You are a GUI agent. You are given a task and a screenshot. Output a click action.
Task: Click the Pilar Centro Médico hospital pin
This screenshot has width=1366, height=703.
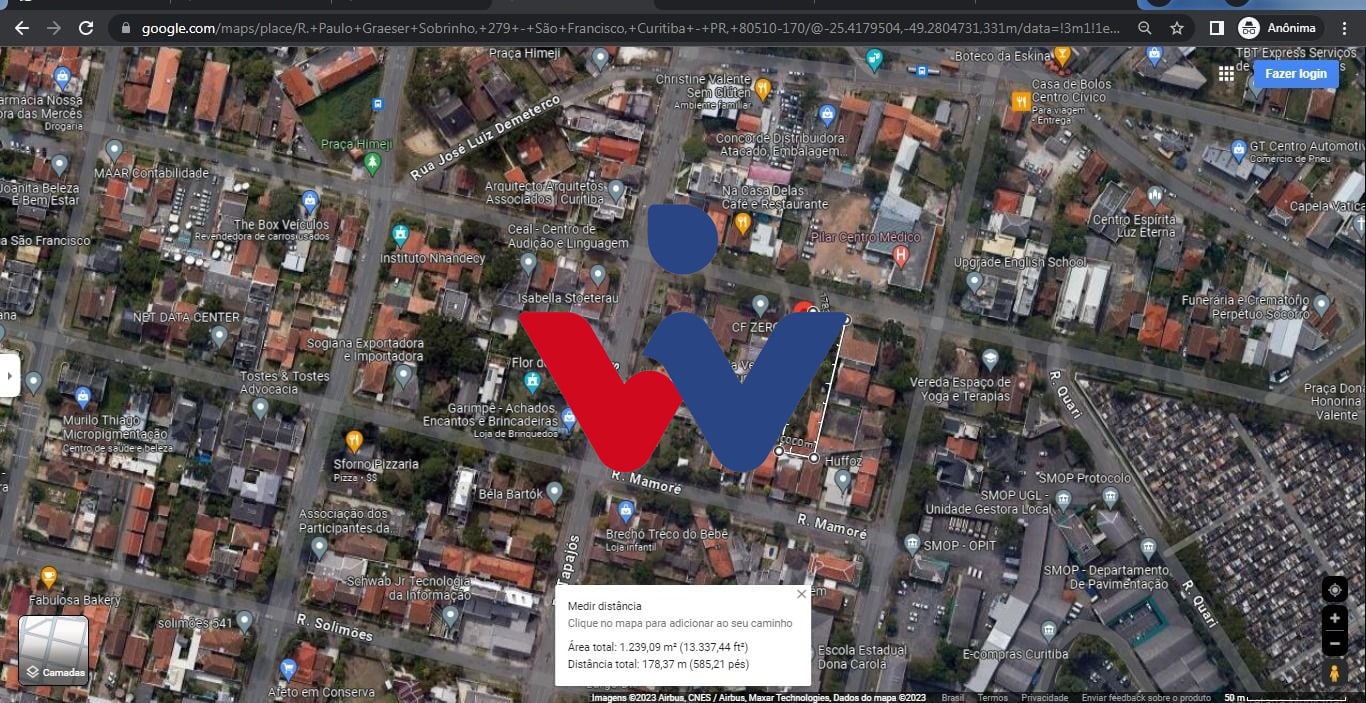(901, 256)
